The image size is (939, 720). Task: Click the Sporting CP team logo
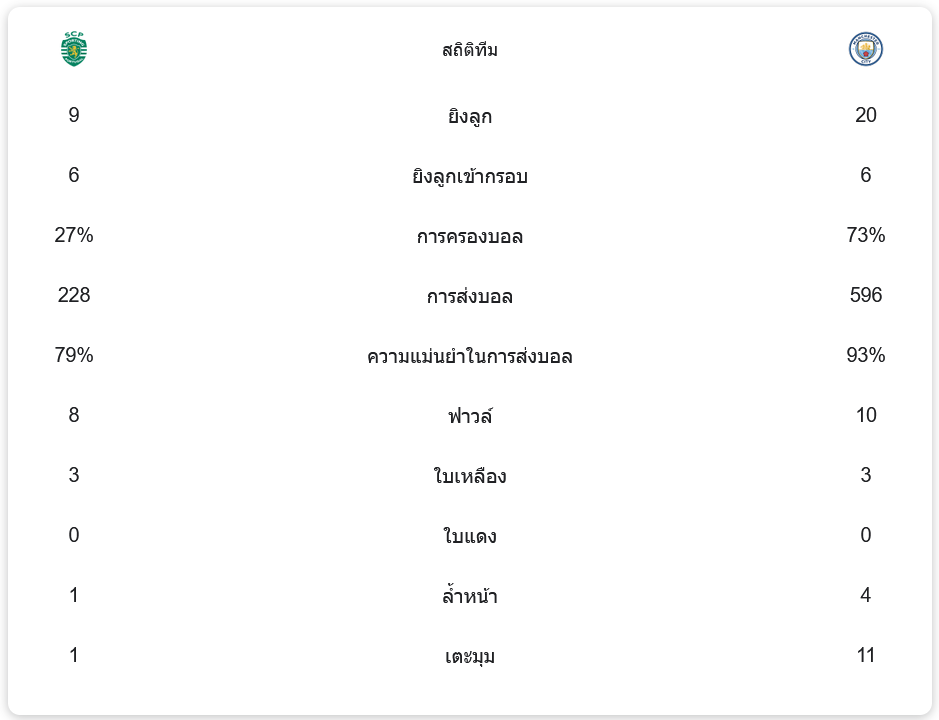click(x=74, y=49)
